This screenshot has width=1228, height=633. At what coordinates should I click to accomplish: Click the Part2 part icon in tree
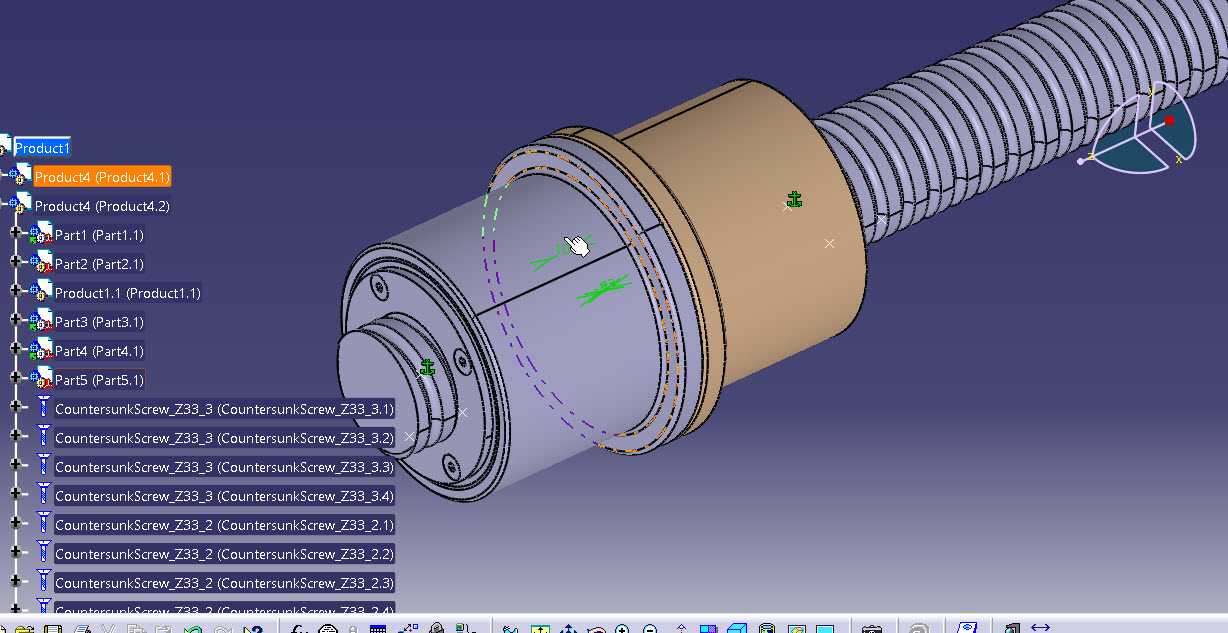tap(41, 263)
